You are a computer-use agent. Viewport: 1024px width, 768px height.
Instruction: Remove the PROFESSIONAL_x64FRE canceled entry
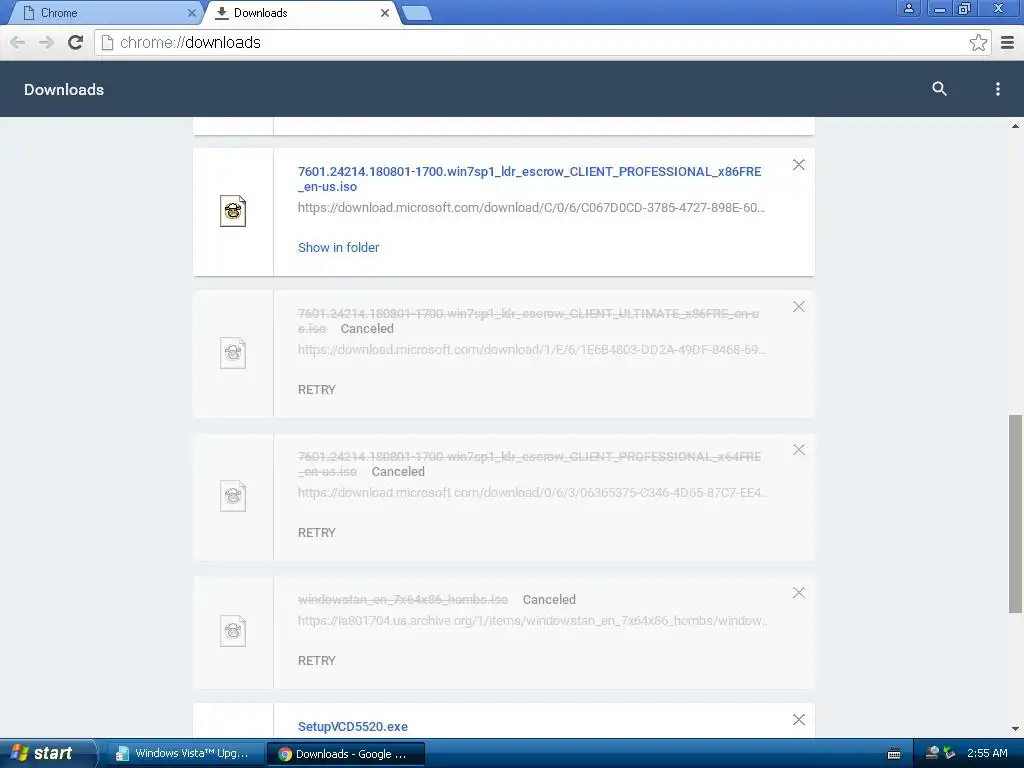click(798, 450)
